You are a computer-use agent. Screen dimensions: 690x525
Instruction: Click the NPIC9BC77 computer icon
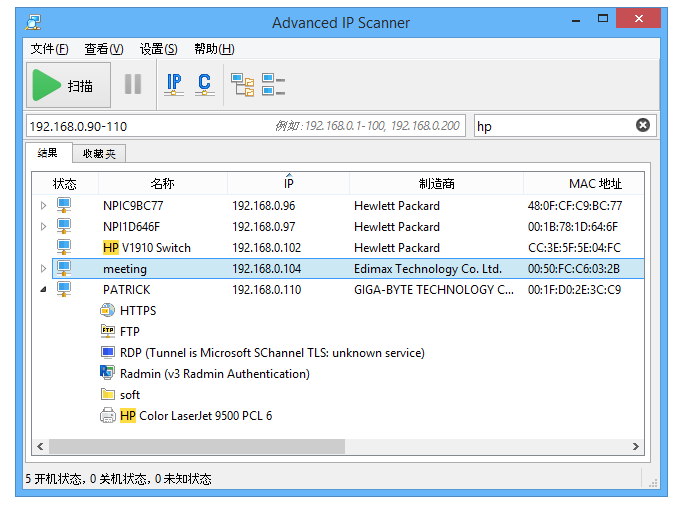(64, 205)
